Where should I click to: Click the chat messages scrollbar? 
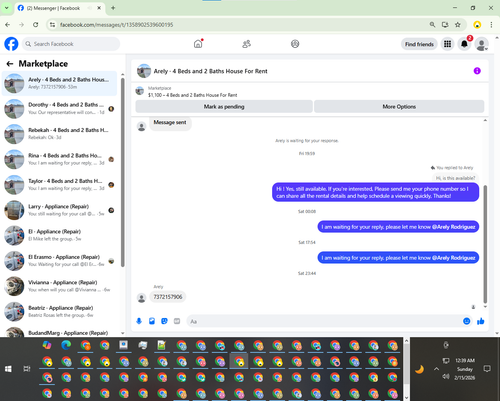tap(485, 243)
